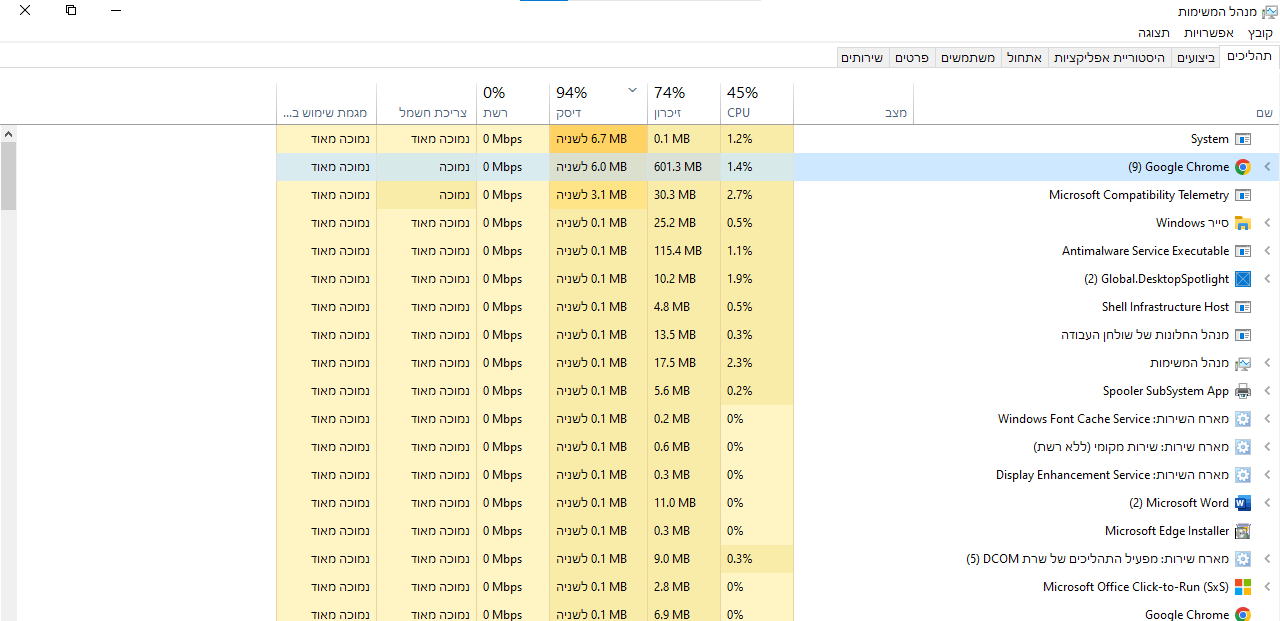Click the שירות מקומי (ללא רשת) gear icon
Image resolution: width=1280 pixels, height=621 pixels.
[1243, 447]
